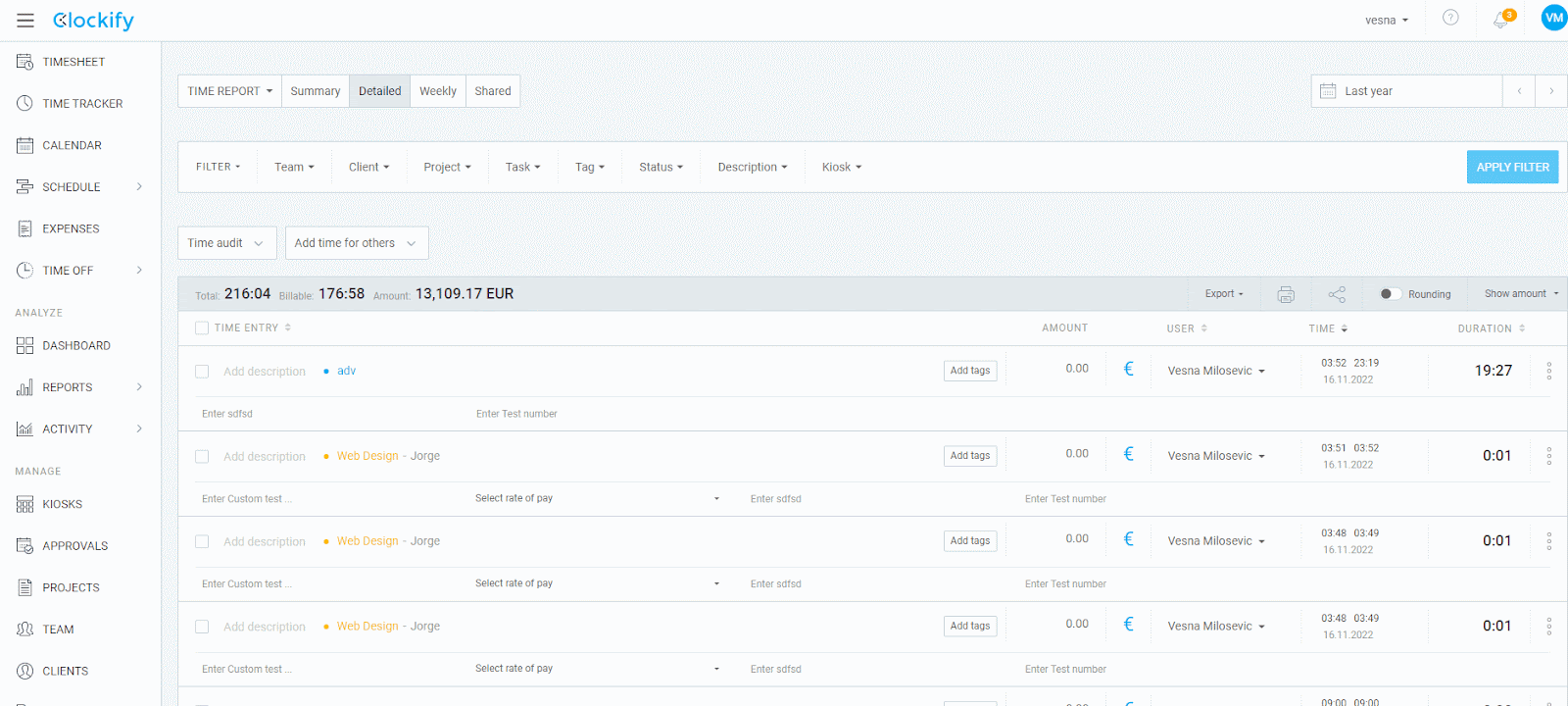Check the select-all TIME ENTRY checkbox
1568x706 pixels.
click(202, 328)
